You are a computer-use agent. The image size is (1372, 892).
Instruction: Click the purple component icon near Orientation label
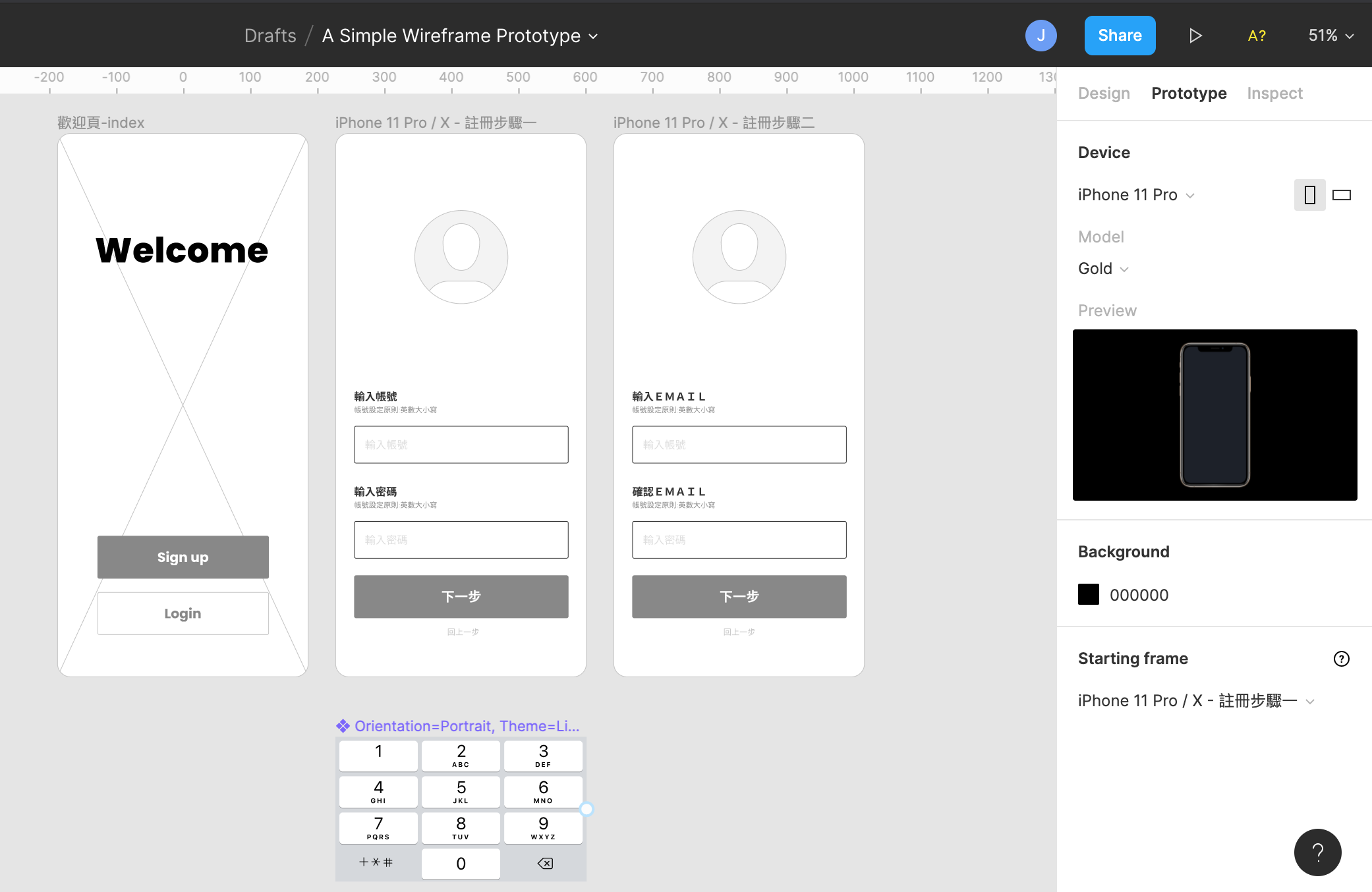click(343, 726)
